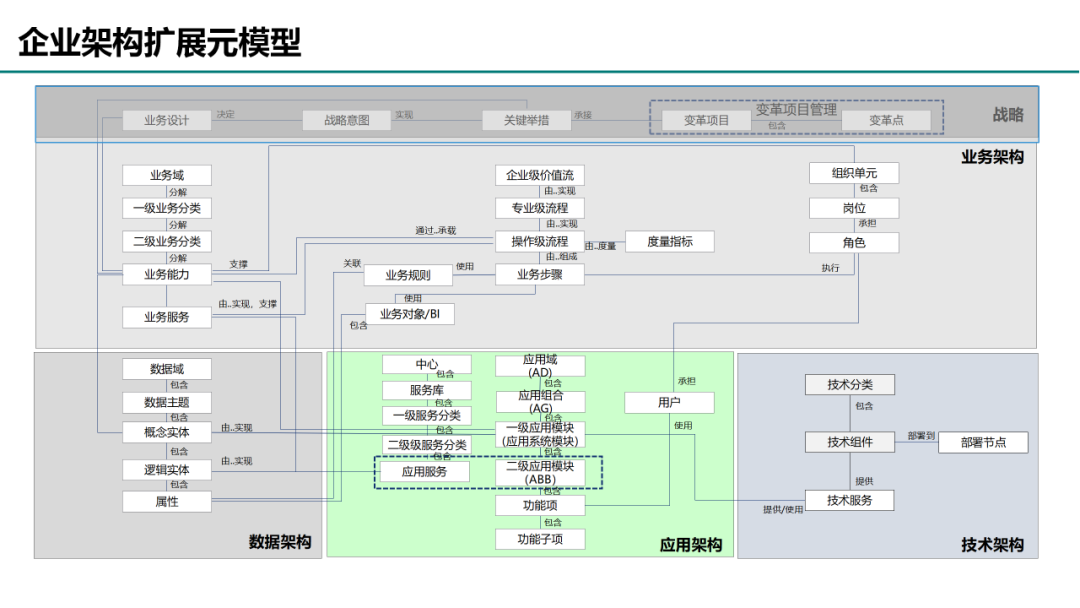Click the 技术架构 section label

click(x=993, y=545)
